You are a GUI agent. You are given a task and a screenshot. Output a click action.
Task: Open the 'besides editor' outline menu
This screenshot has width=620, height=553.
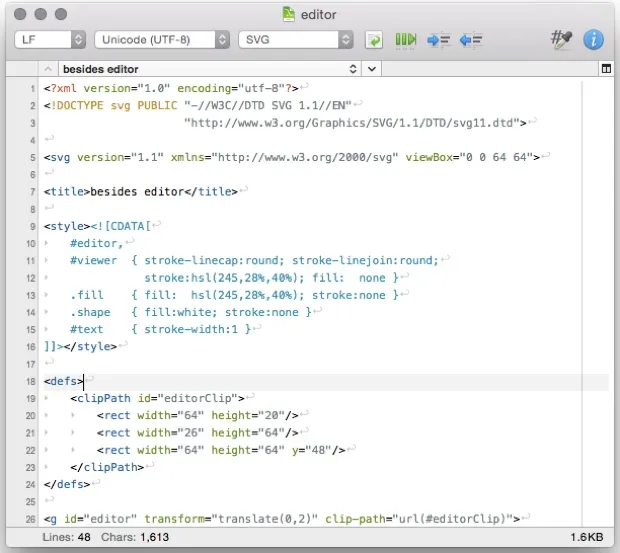pyautogui.click(x=210, y=69)
